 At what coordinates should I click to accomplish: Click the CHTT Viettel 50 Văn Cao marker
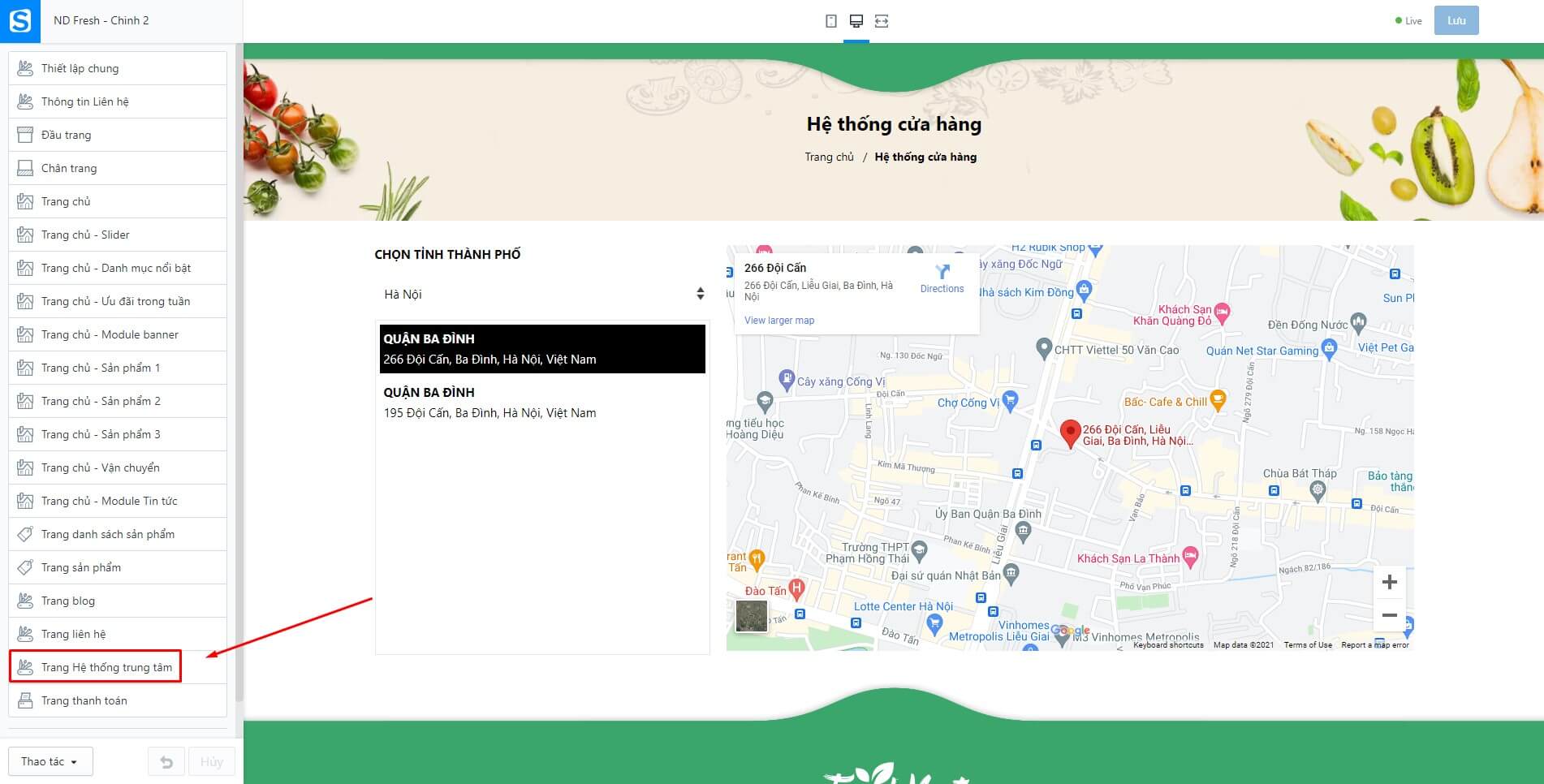(x=1044, y=348)
